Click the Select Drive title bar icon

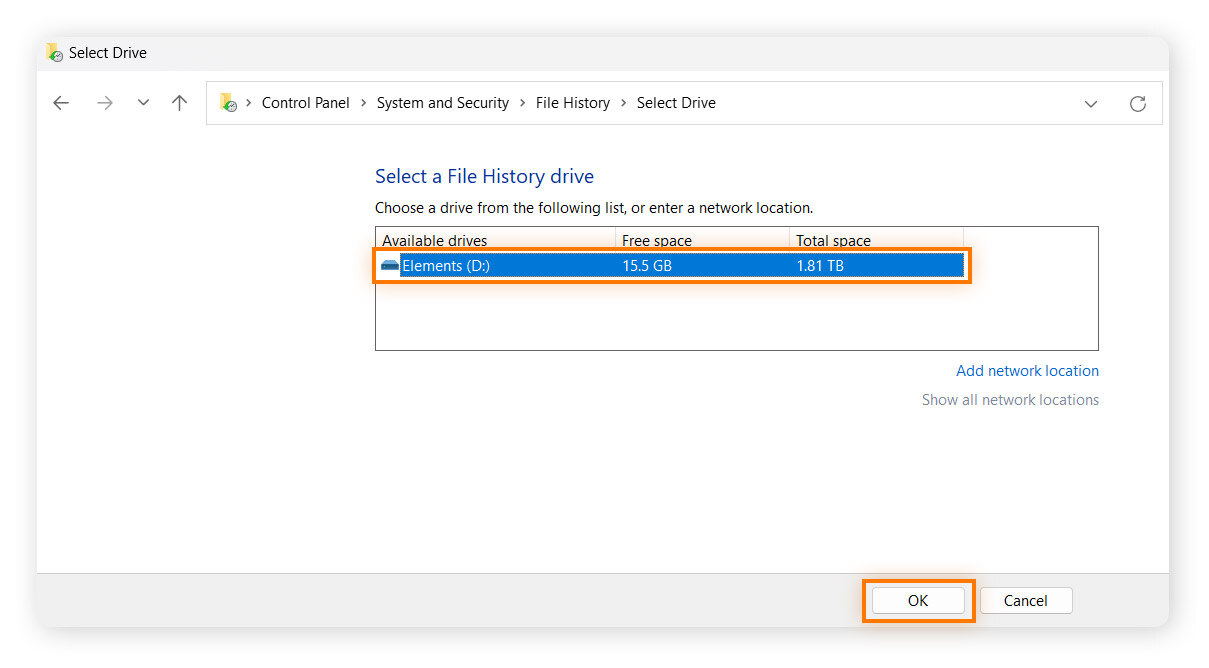coord(54,53)
